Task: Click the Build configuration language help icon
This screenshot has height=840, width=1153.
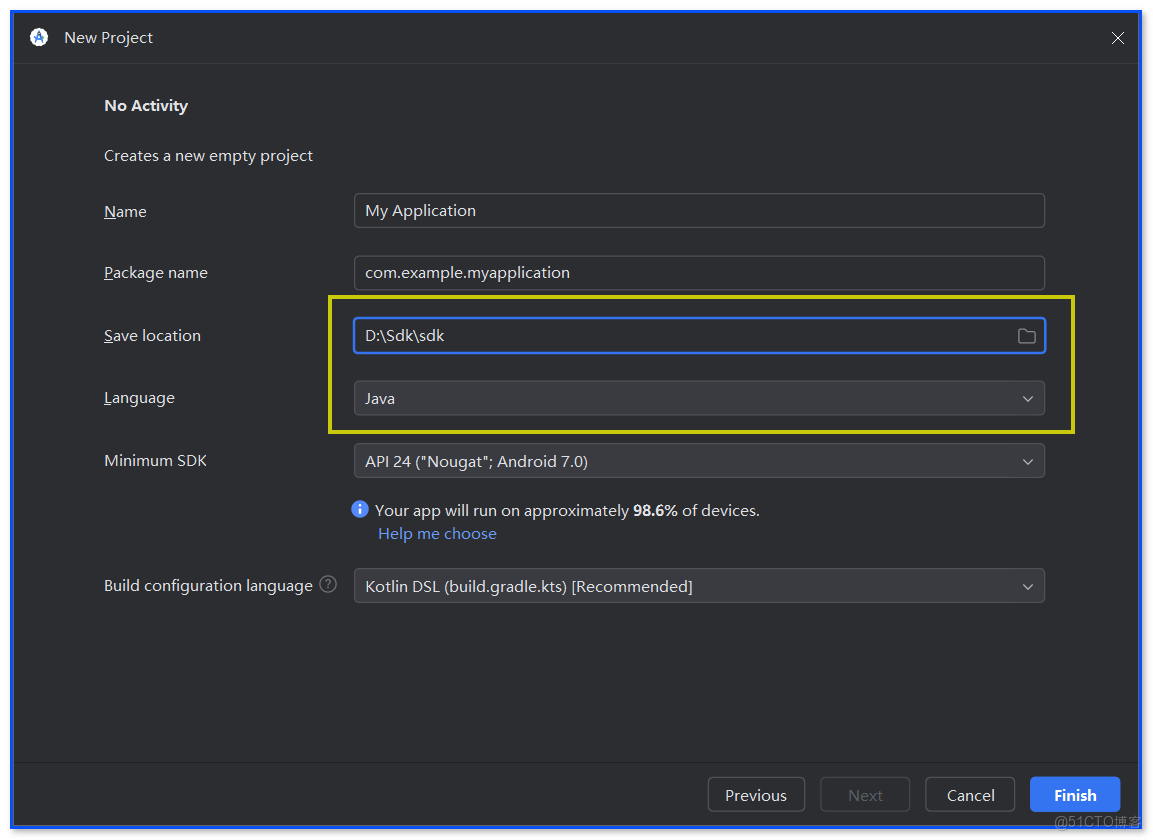Action: [x=328, y=584]
